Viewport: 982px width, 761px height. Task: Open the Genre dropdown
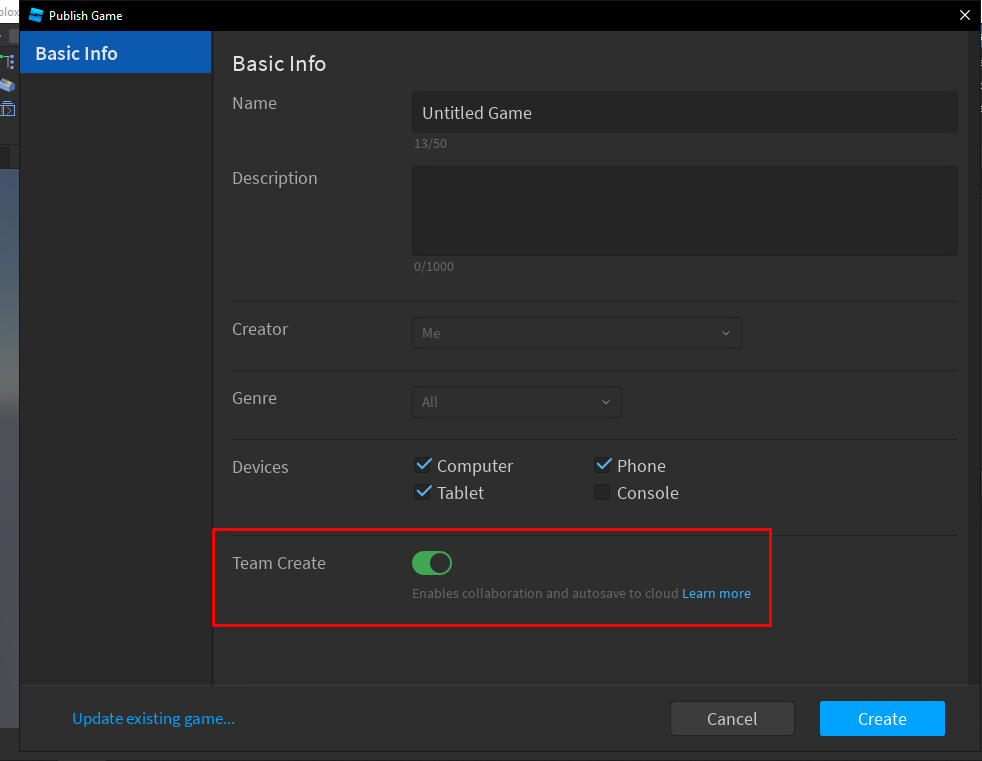pyautogui.click(x=517, y=402)
